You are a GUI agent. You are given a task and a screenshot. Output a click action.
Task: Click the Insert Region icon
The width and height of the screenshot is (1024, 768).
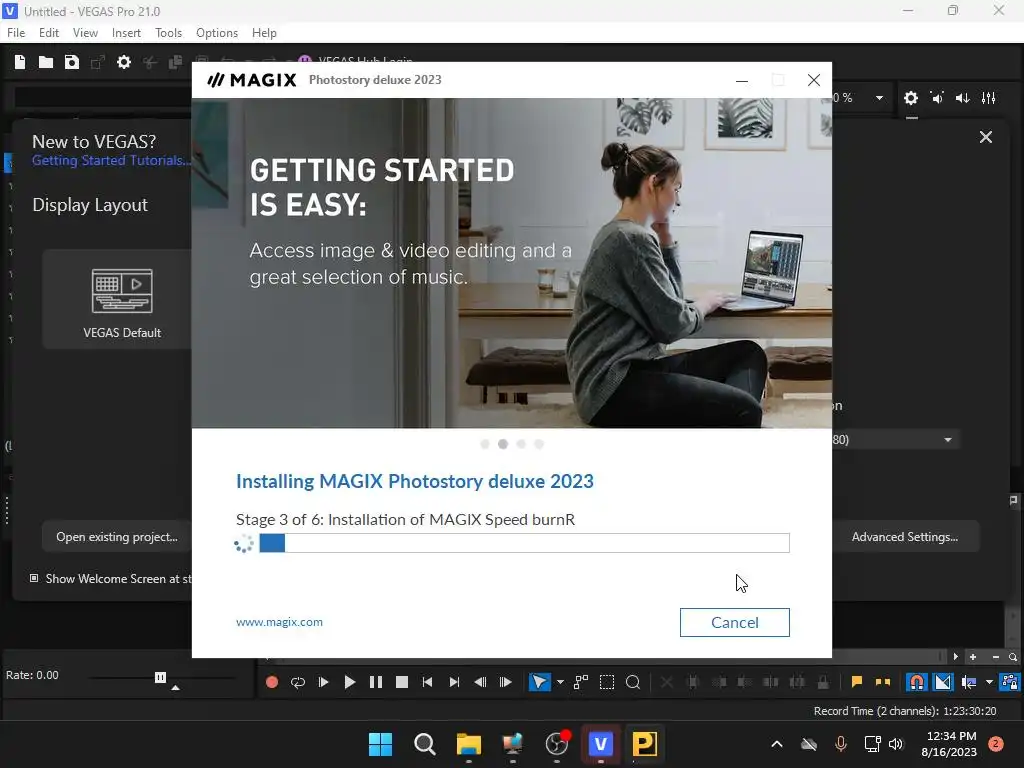(883, 682)
